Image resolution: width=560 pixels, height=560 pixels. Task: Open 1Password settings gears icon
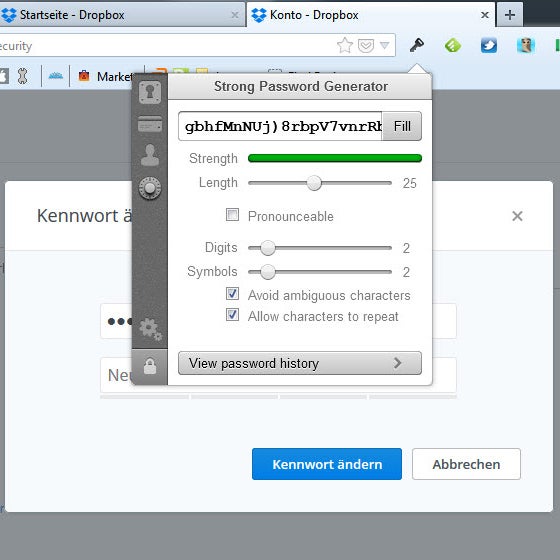[x=150, y=329]
